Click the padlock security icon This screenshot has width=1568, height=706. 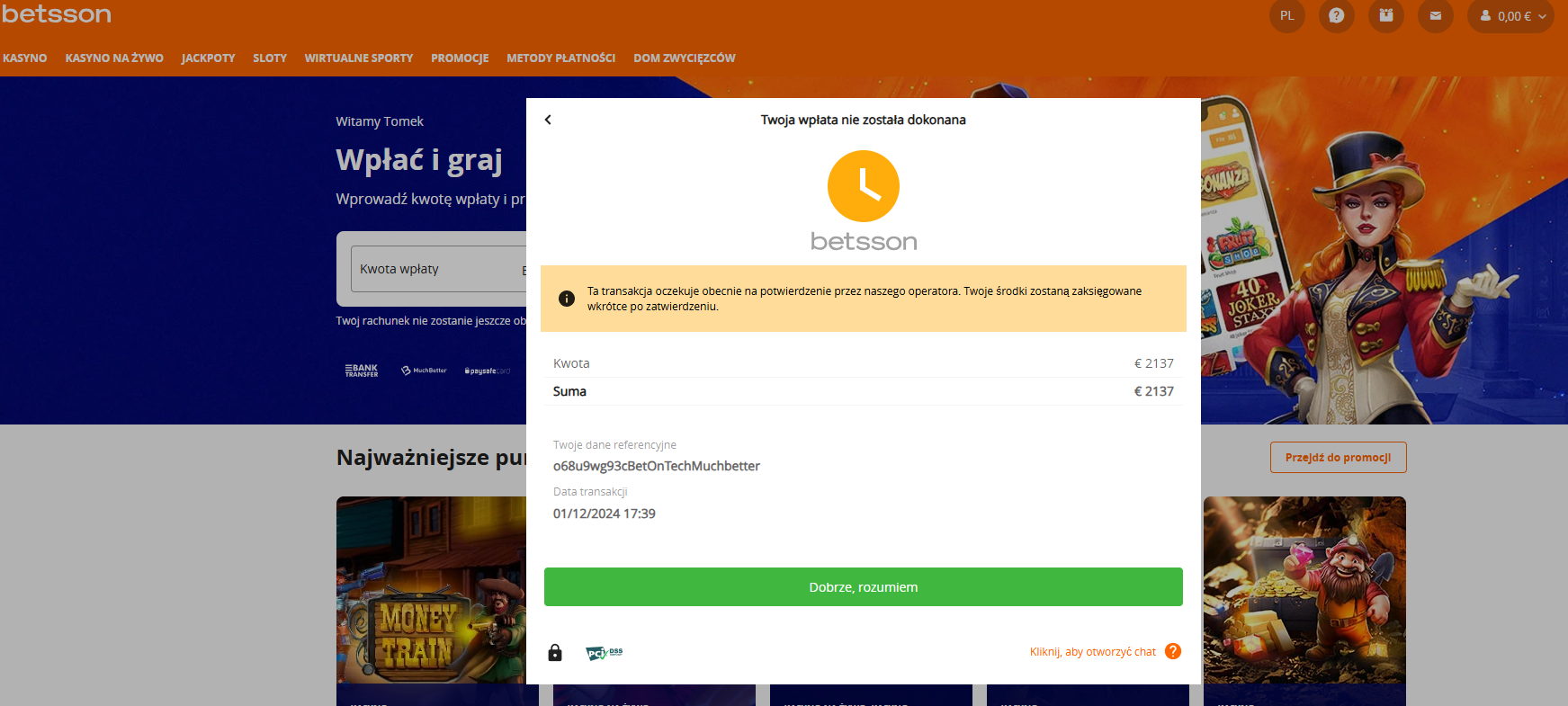click(x=555, y=652)
